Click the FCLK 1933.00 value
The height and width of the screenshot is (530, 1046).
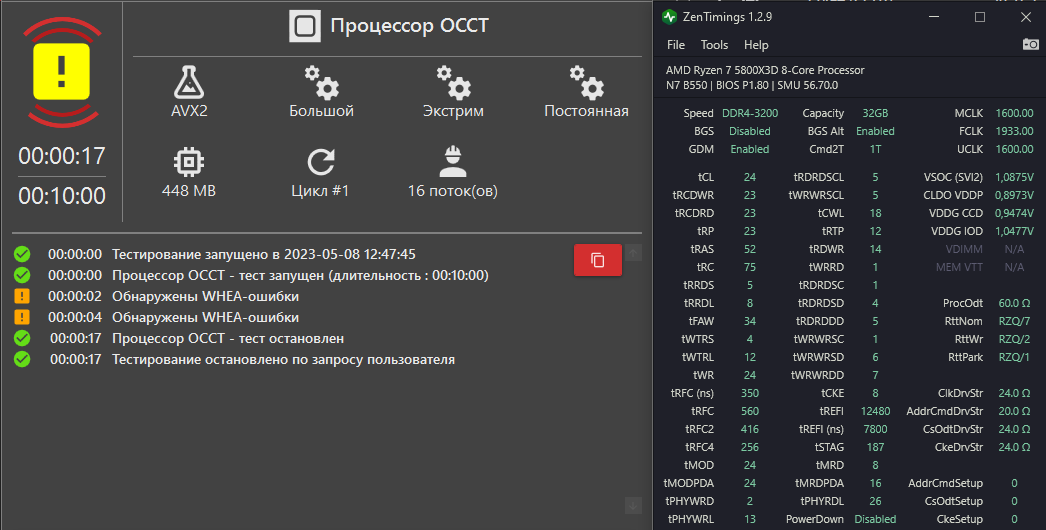pos(1015,131)
